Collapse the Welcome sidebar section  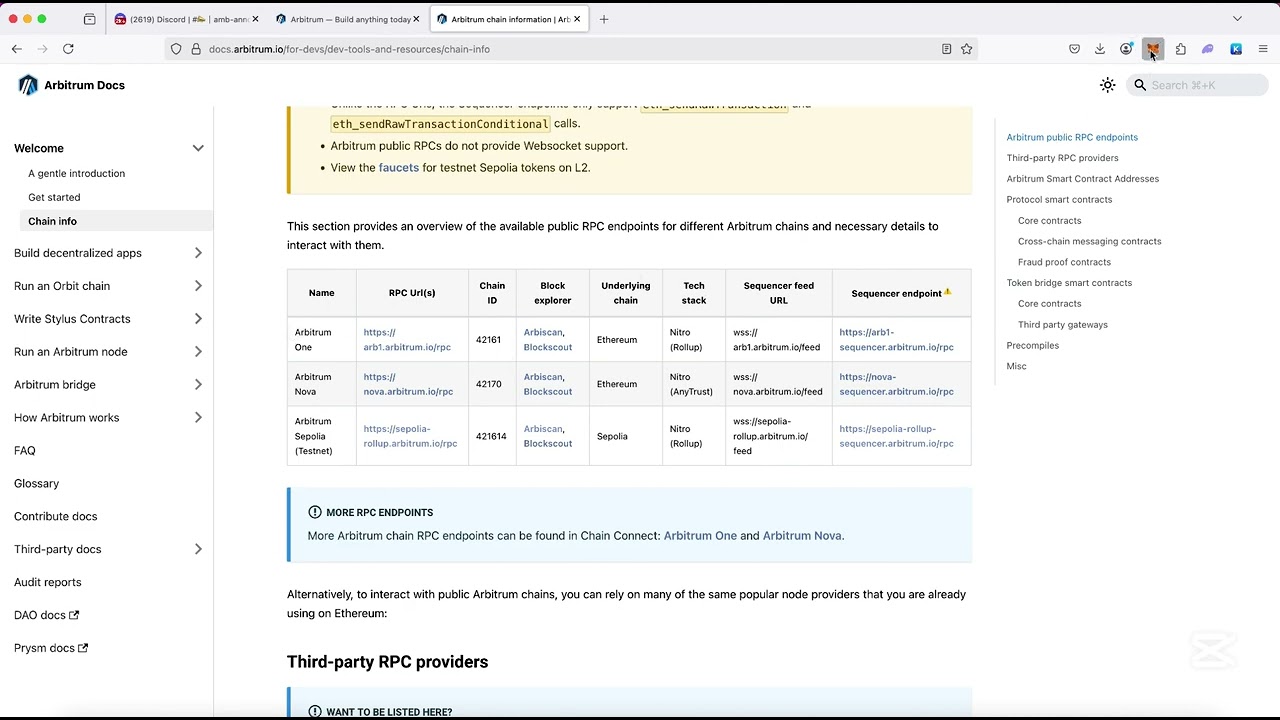click(198, 148)
